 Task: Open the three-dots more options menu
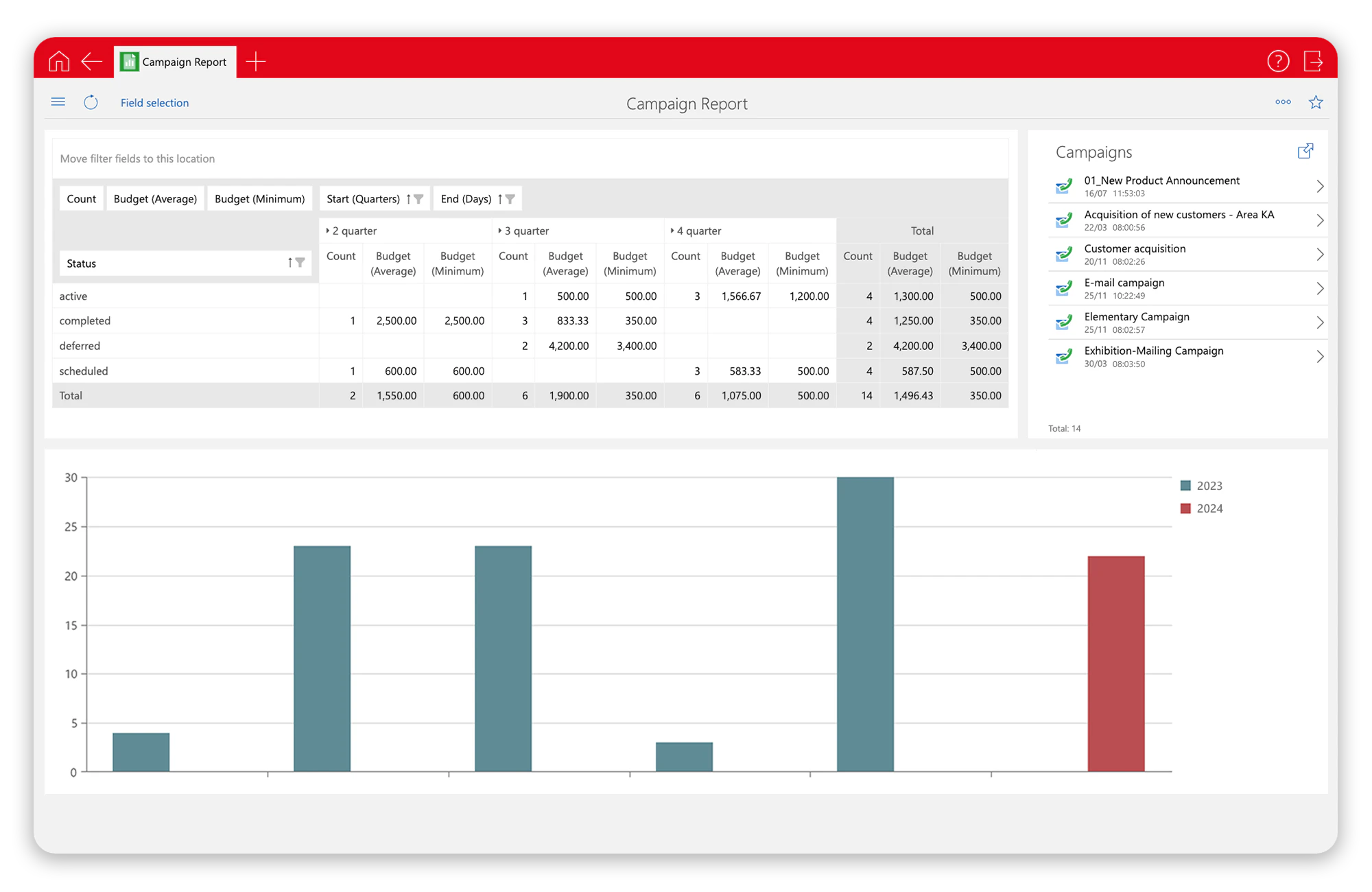click(x=1283, y=102)
